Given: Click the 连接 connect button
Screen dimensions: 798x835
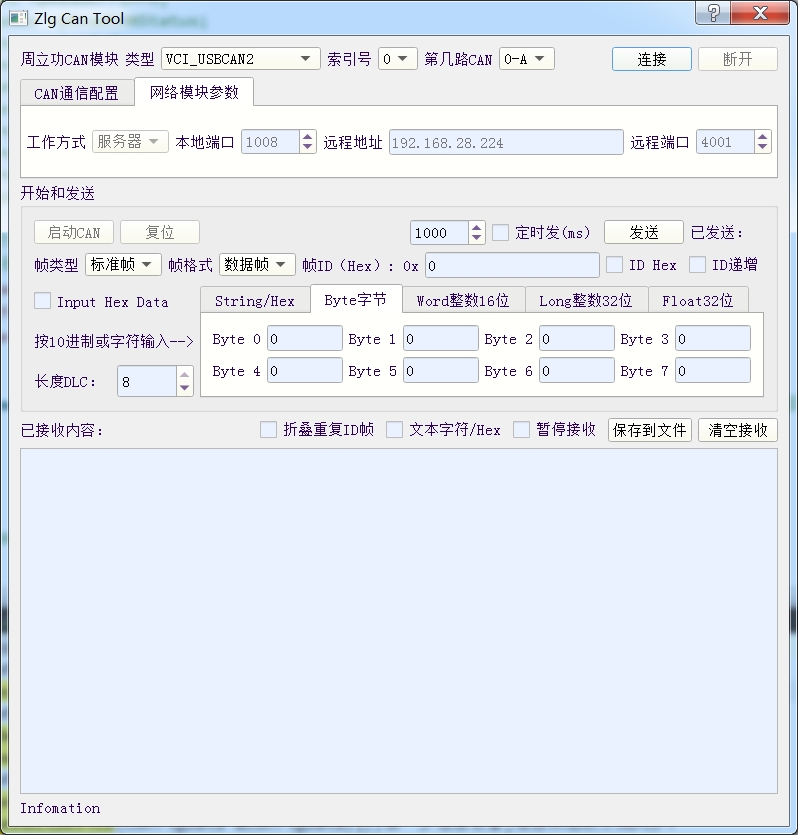Looking at the screenshot, I should pyautogui.click(x=652, y=59).
